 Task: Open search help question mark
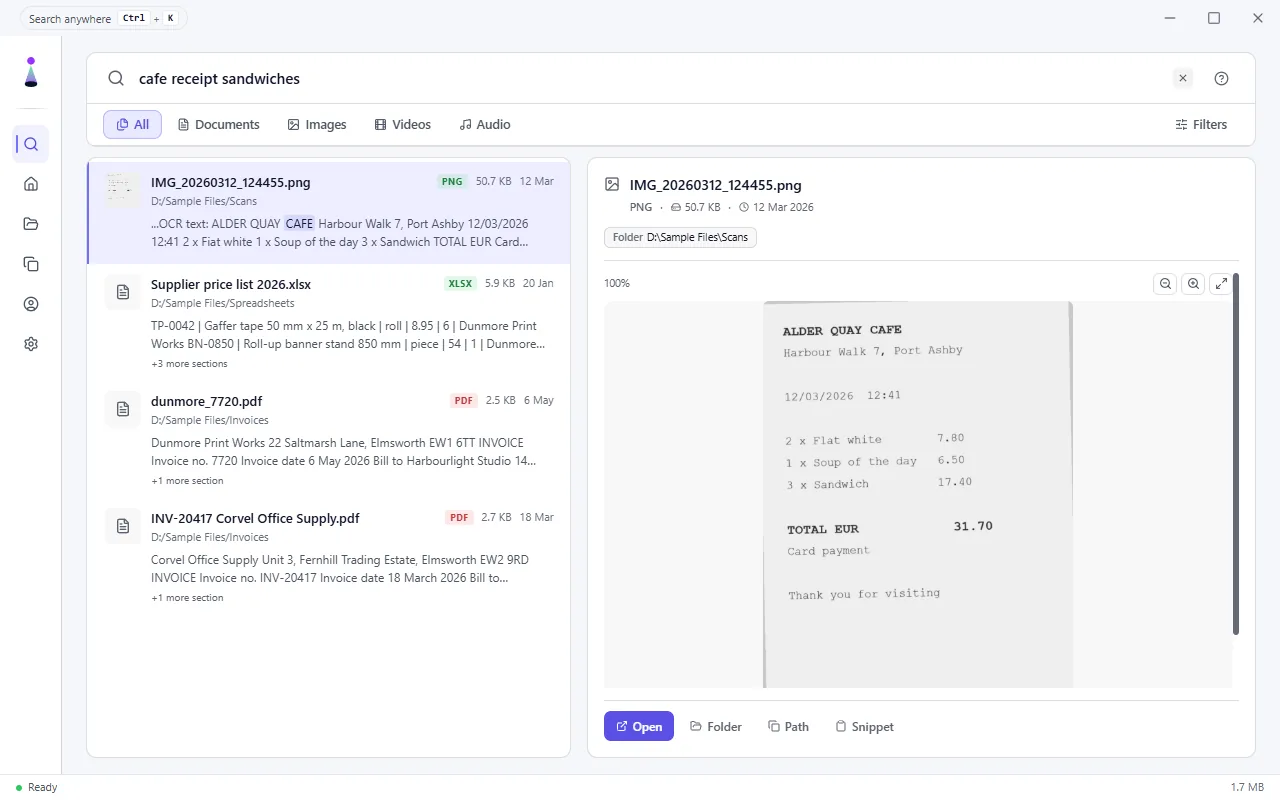(1221, 79)
